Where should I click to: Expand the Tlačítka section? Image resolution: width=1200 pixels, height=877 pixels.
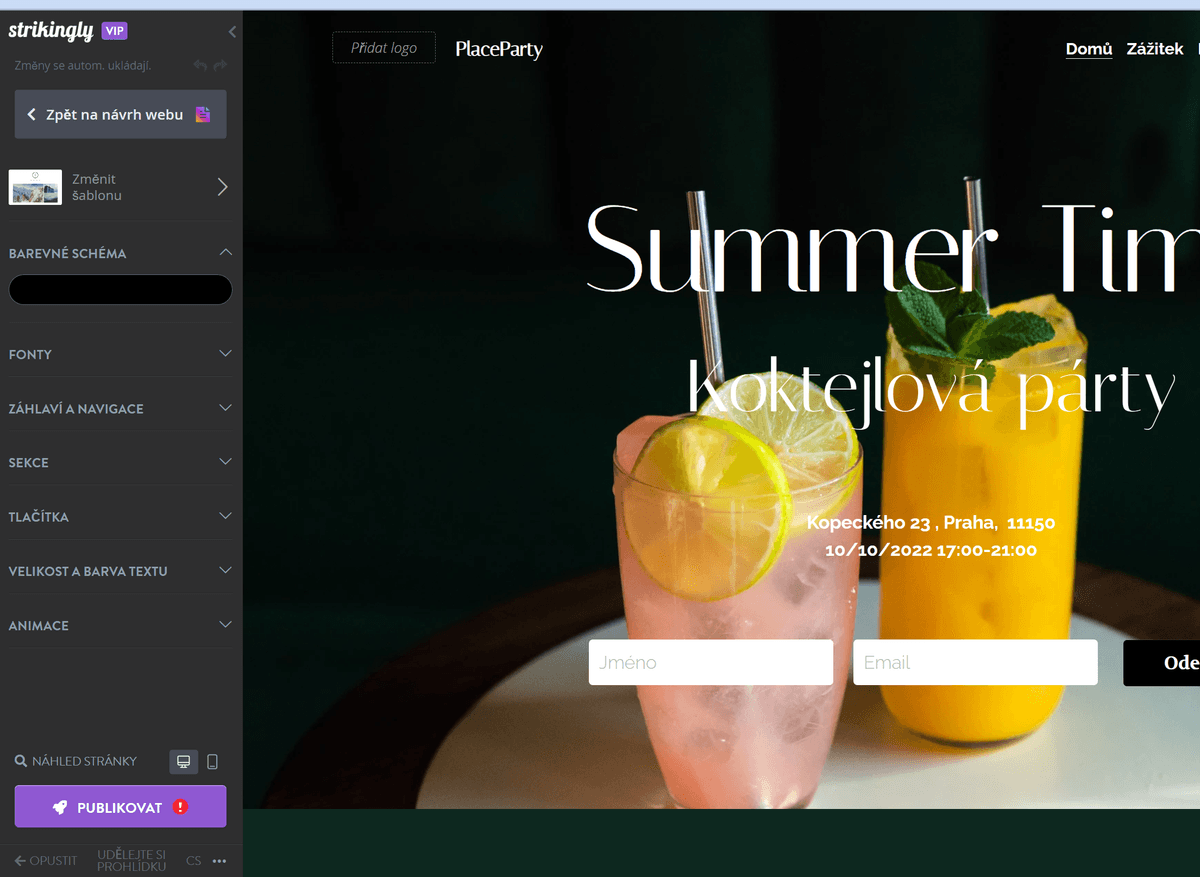[120, 516]
